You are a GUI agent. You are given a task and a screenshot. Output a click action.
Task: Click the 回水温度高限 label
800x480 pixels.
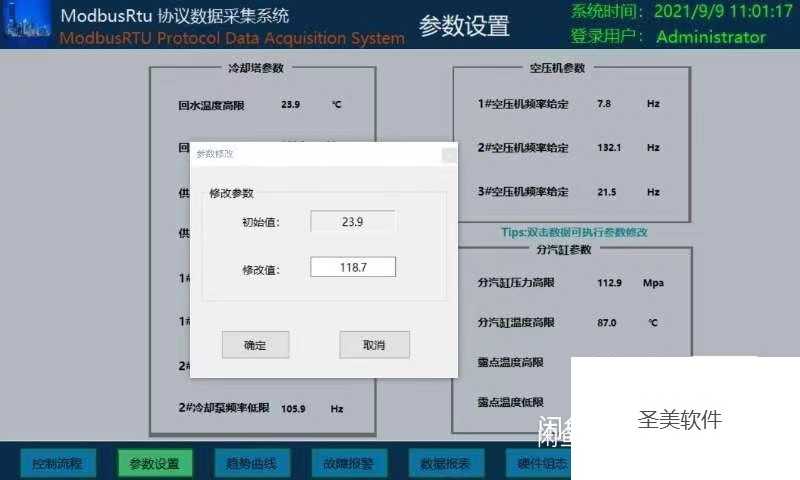pos(211,106)
